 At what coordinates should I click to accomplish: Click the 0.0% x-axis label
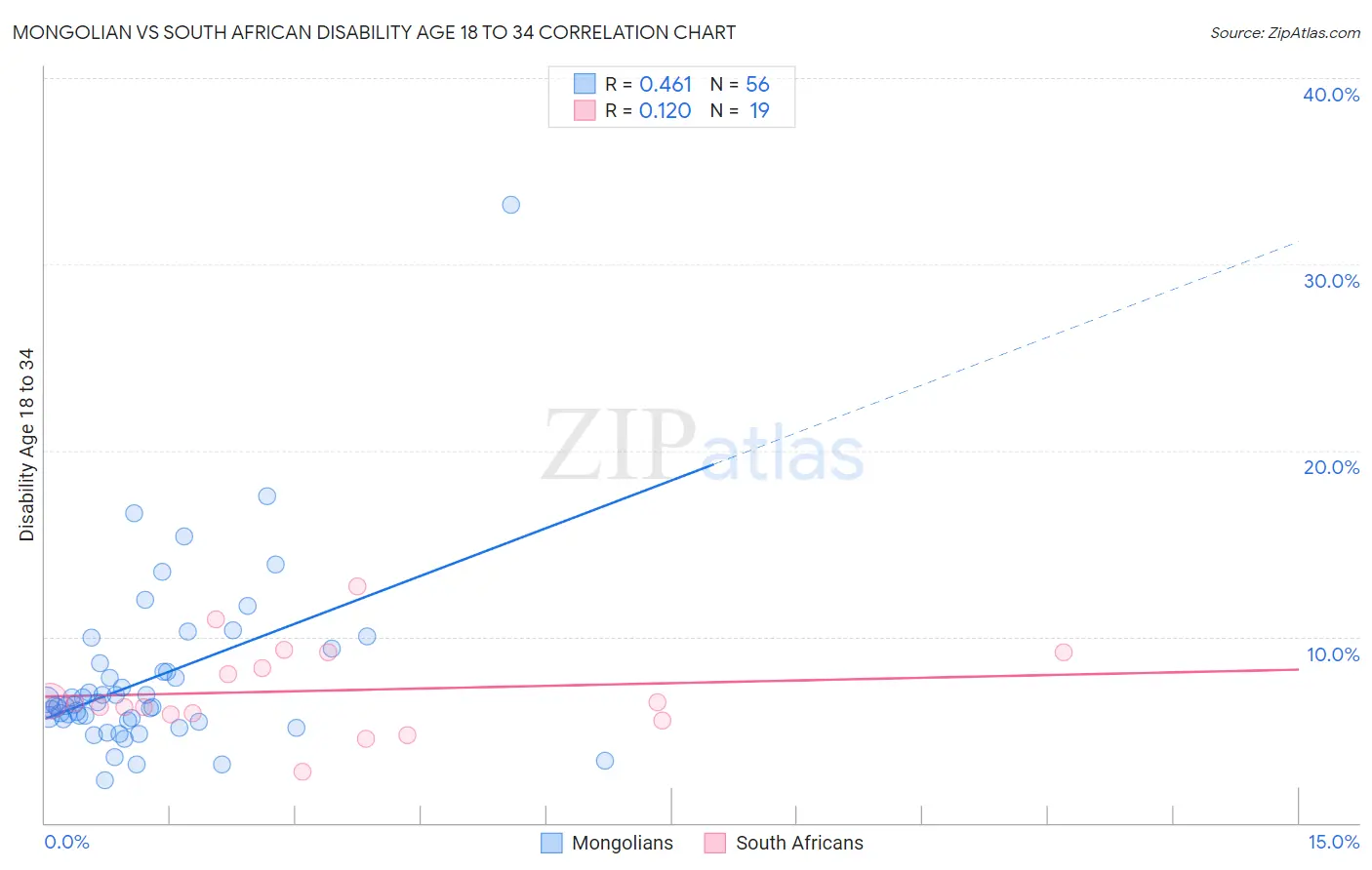pyautogui.click(x=66, y=842)
